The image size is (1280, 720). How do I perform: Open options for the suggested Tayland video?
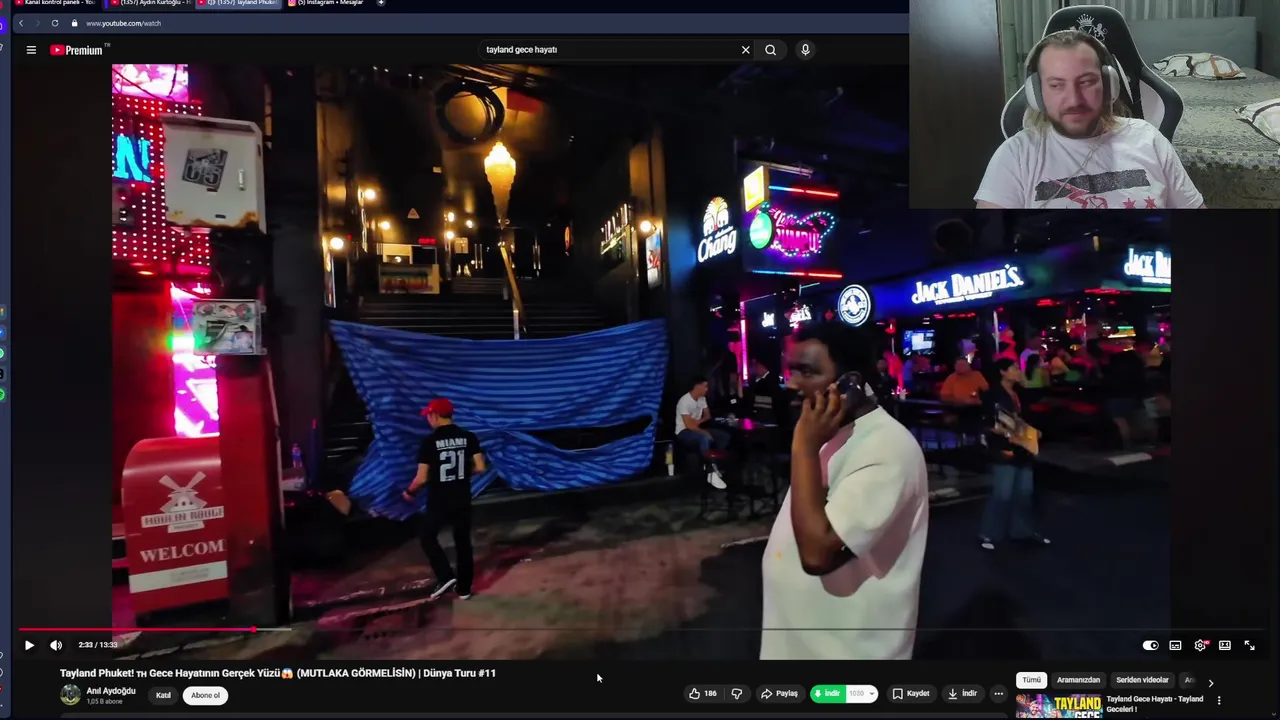[x=1219, y=700]
